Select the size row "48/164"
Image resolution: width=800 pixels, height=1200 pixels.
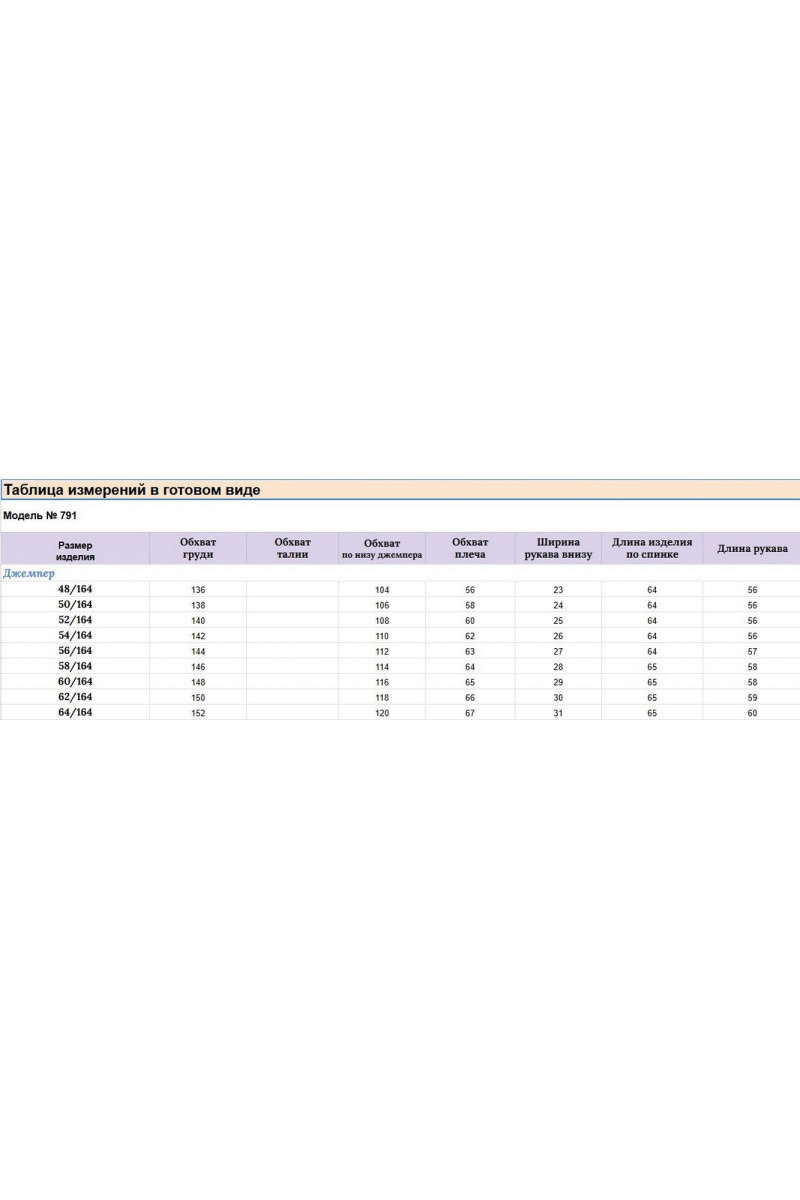tap(400, 590)
